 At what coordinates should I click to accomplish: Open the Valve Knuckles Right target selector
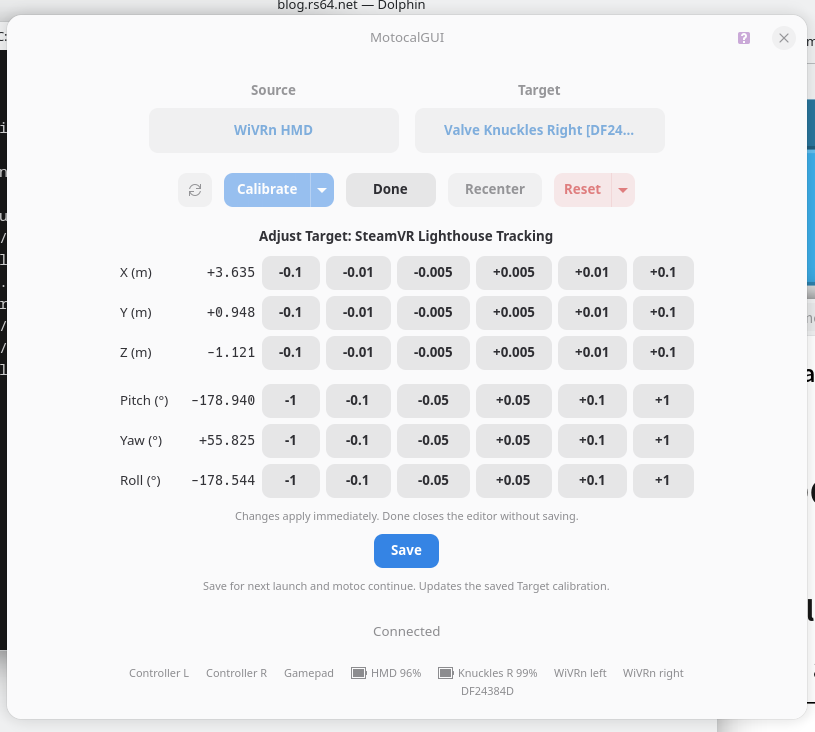point(540,130)
